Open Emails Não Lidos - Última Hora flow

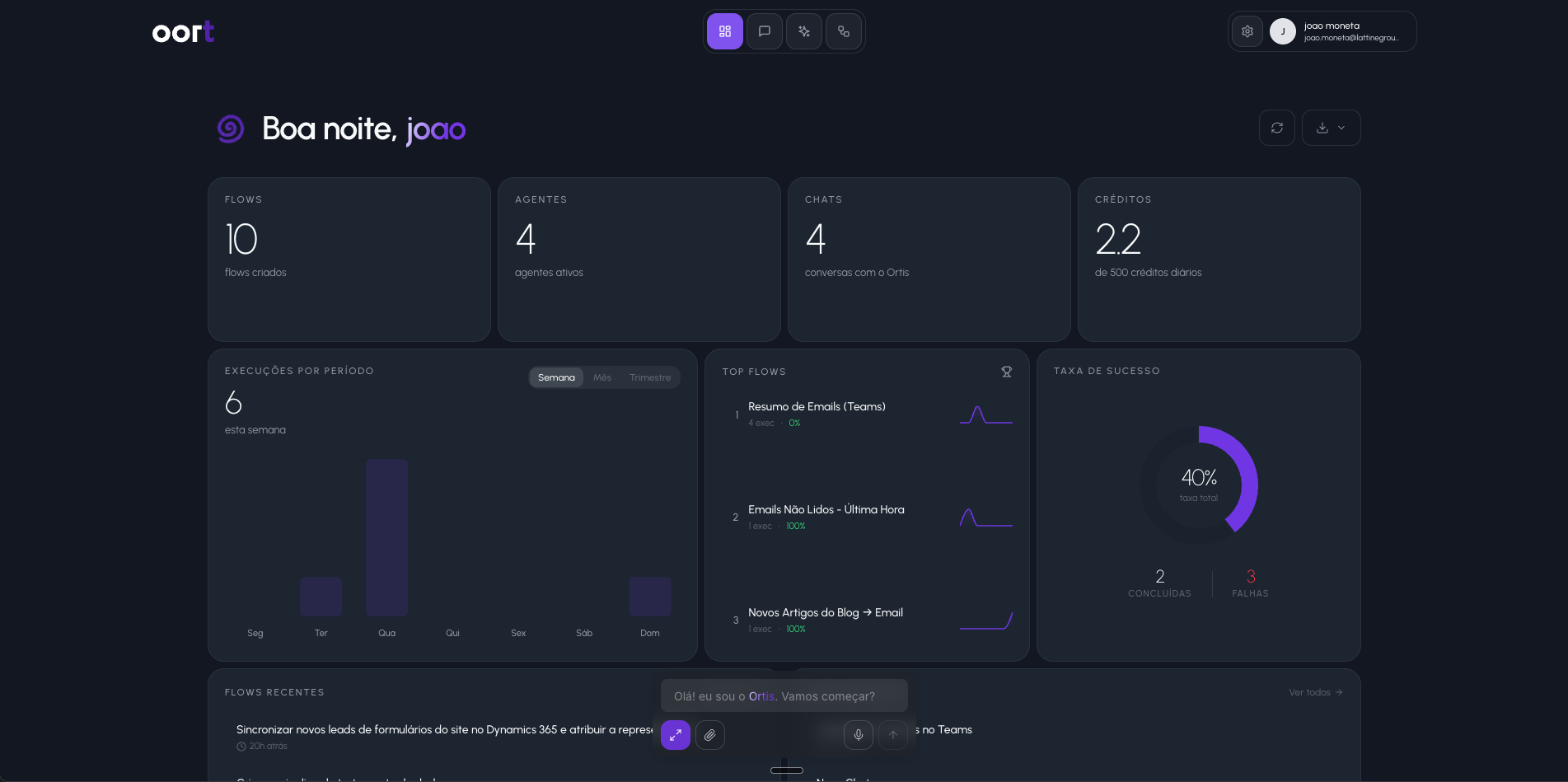[x=826, y=510]
